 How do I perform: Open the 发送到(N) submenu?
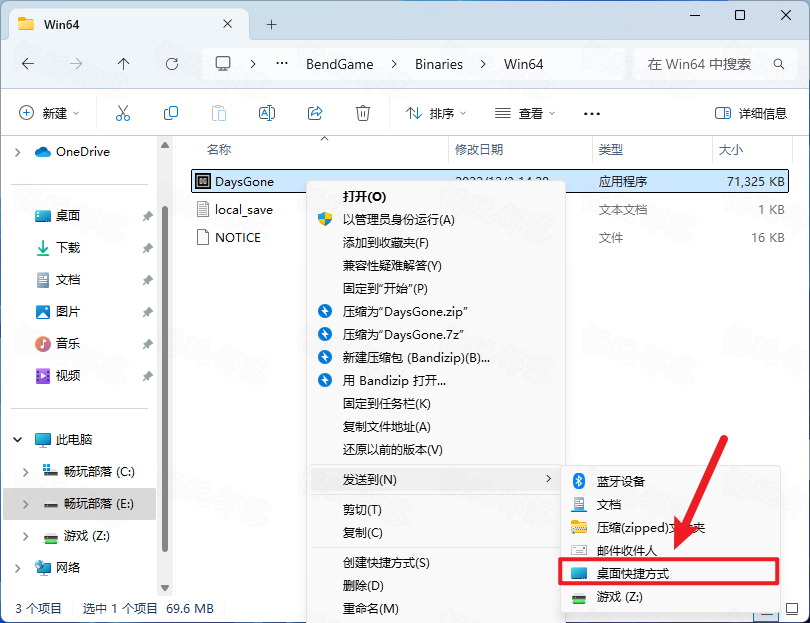436,479
